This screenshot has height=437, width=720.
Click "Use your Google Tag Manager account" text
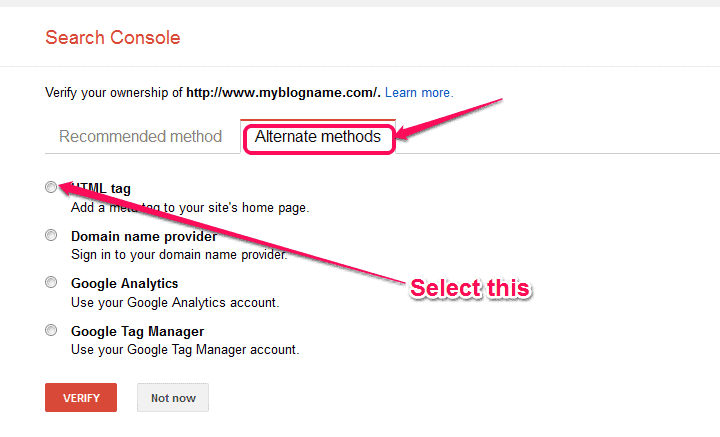pos(185,350)
